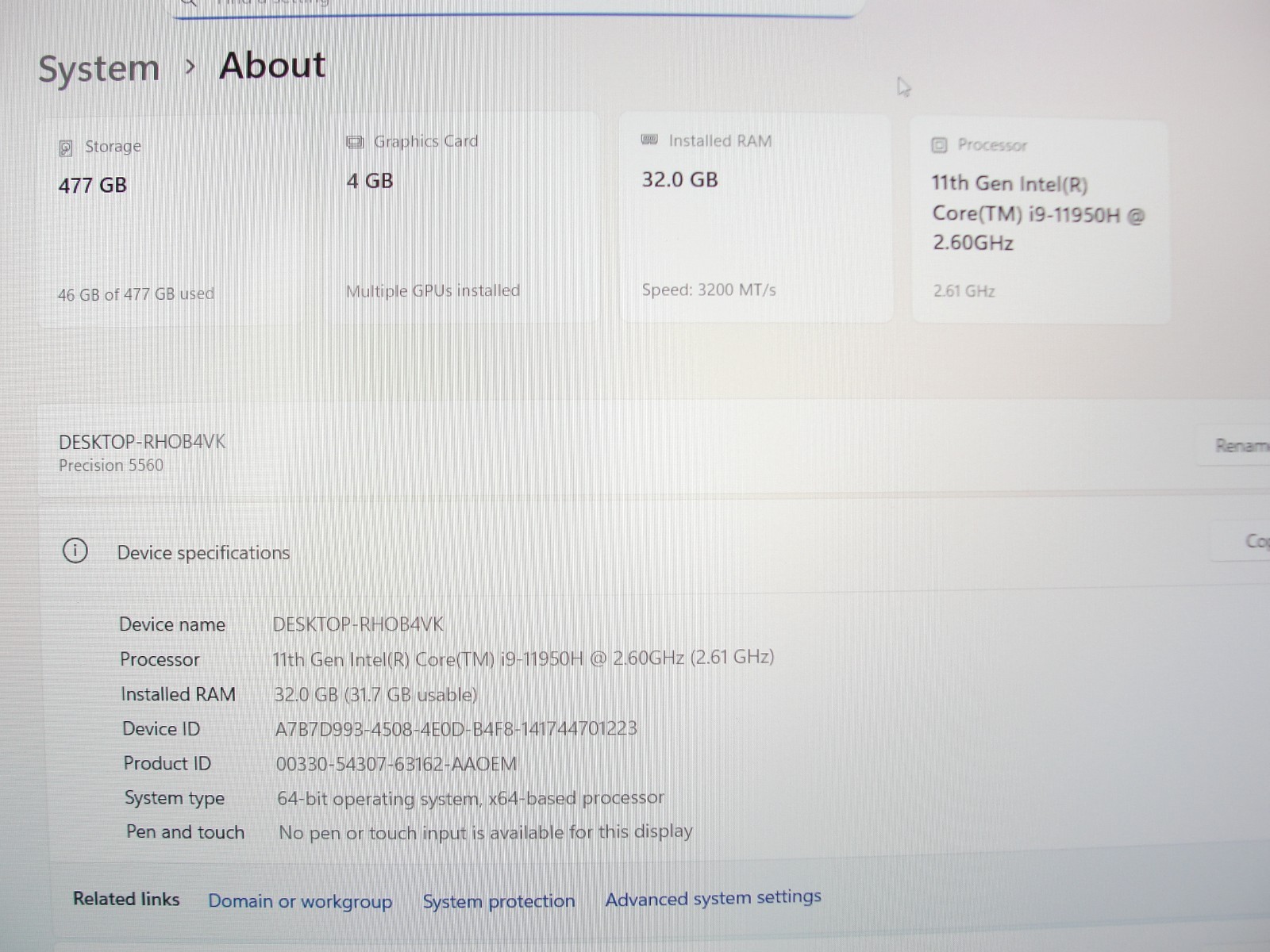This screenshot has height=952, width=1270.
Task: Click the 'Installed RAM' specification label
Action: (x=178, y=695)
